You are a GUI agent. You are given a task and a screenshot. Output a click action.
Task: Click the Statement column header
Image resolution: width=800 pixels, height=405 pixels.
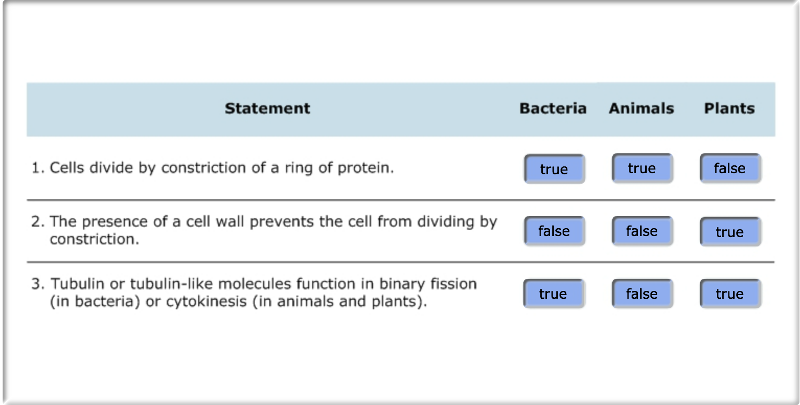coord(267,108)
